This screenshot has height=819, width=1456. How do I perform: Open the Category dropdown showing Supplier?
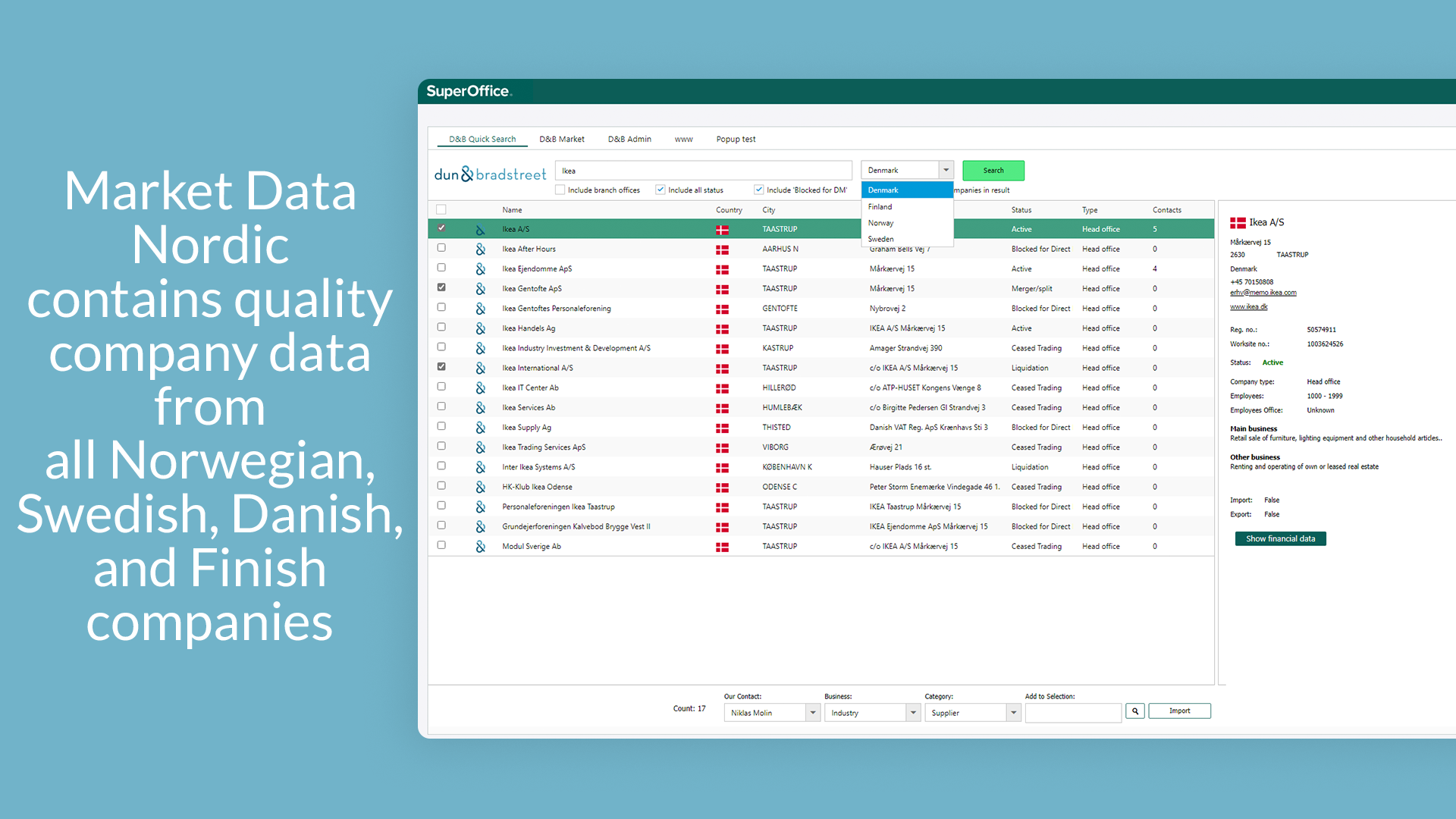(x=1013, y=713)
